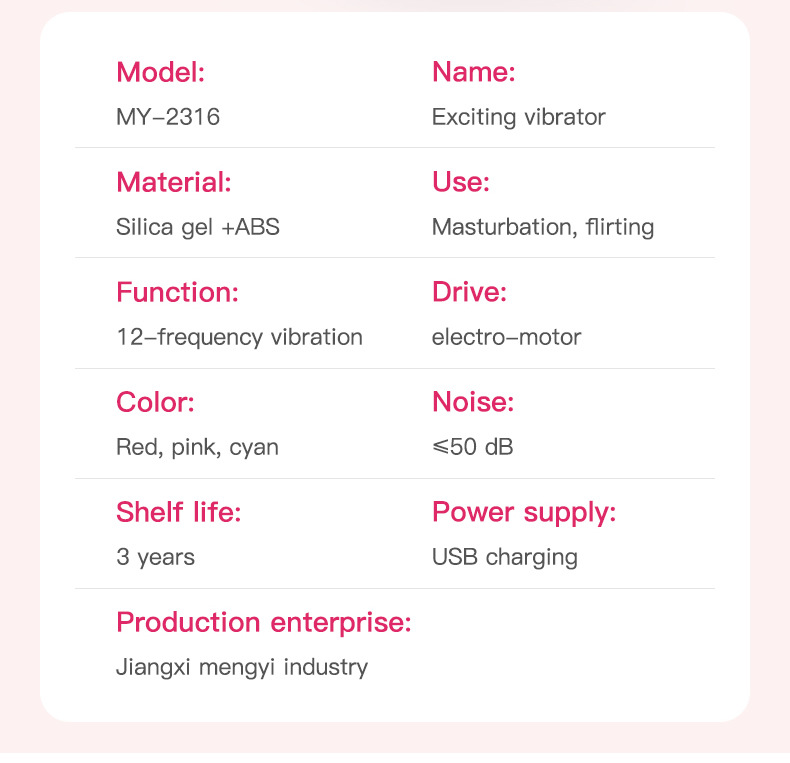Click the "Power supply:" heading
This screenshot has height=763, width=790.
pyautogui.click(x=524, y=512)
